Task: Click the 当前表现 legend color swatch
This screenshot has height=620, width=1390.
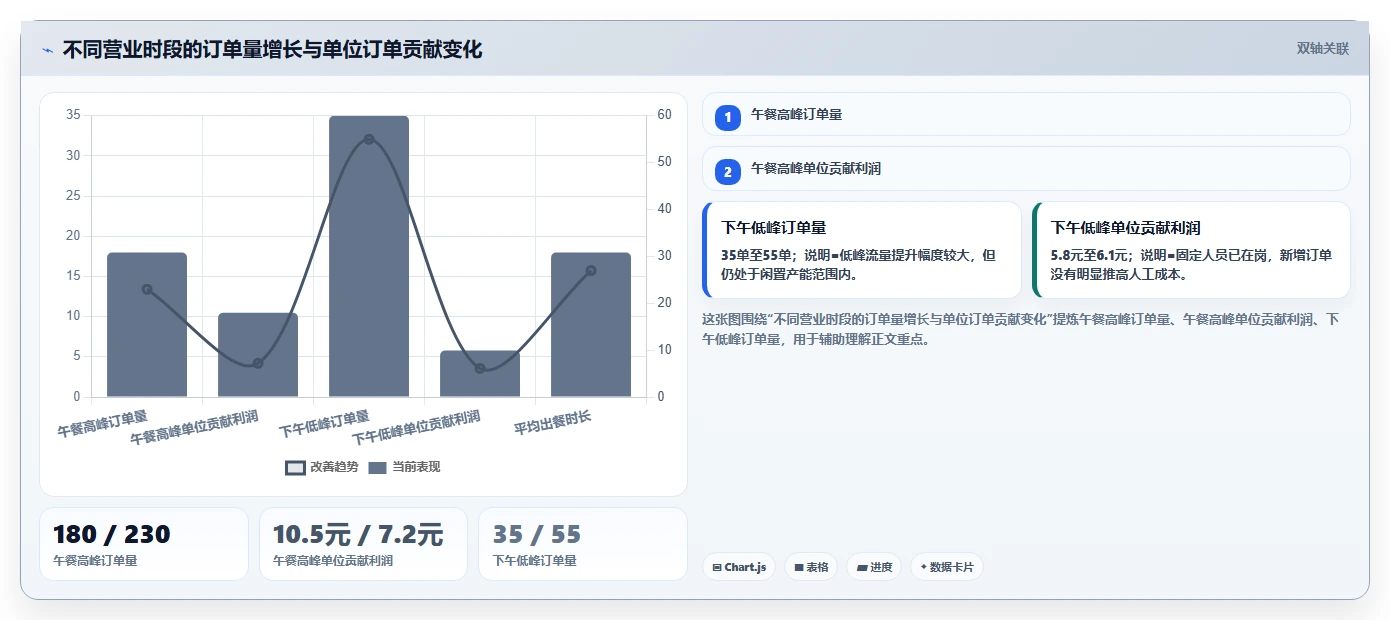Action: click(x=377, y=468)
